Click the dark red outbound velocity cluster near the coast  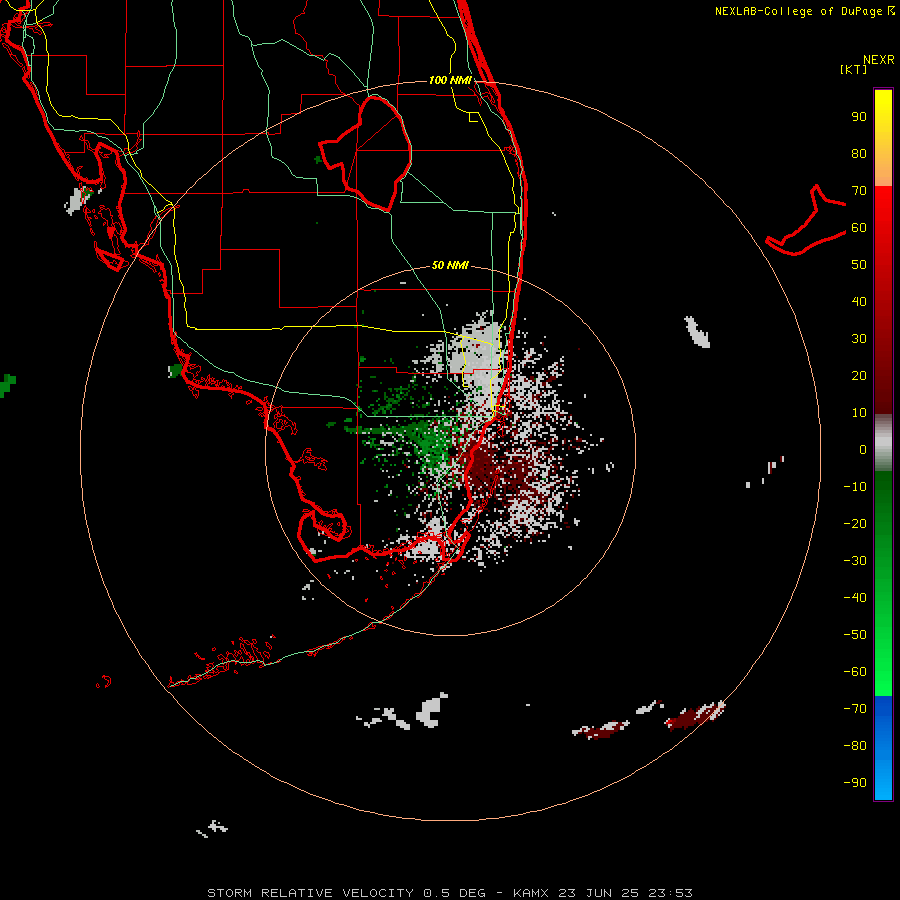482,465
